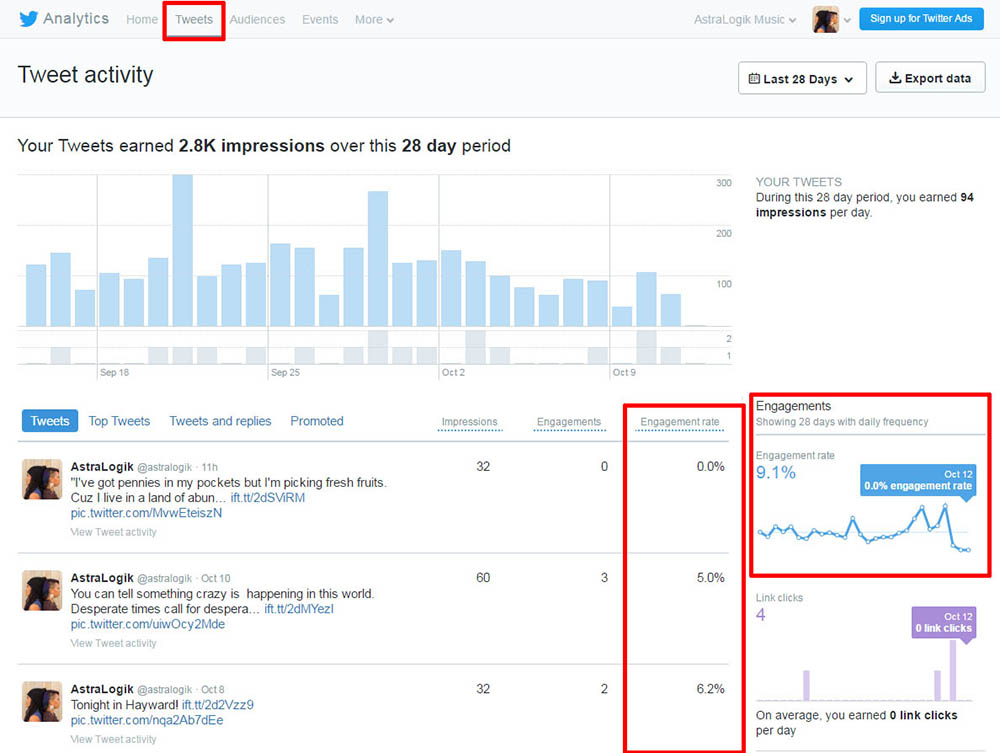1000x753 pixels.
Task: Click the Oct 12 link clicks tooltip
Action: (943, 622)
